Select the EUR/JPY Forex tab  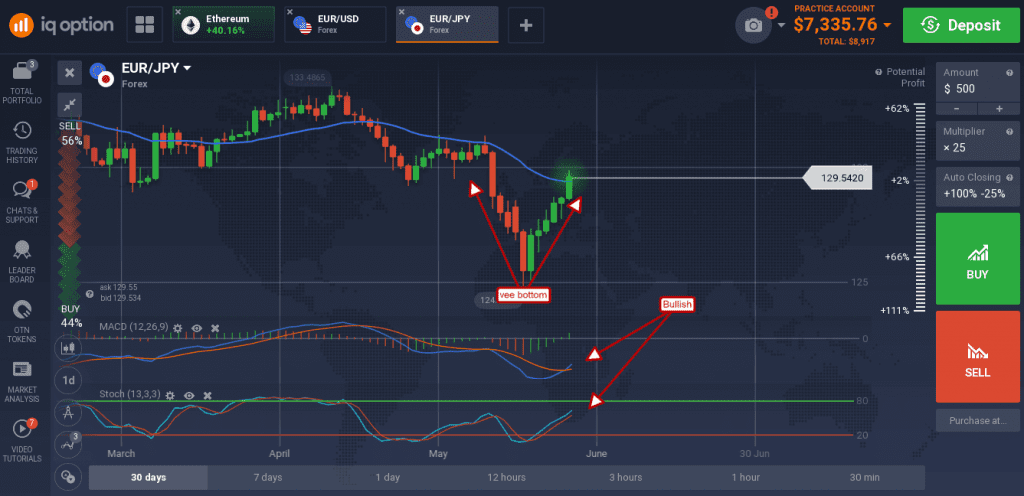pyautogui.click(x=447, y=25)
